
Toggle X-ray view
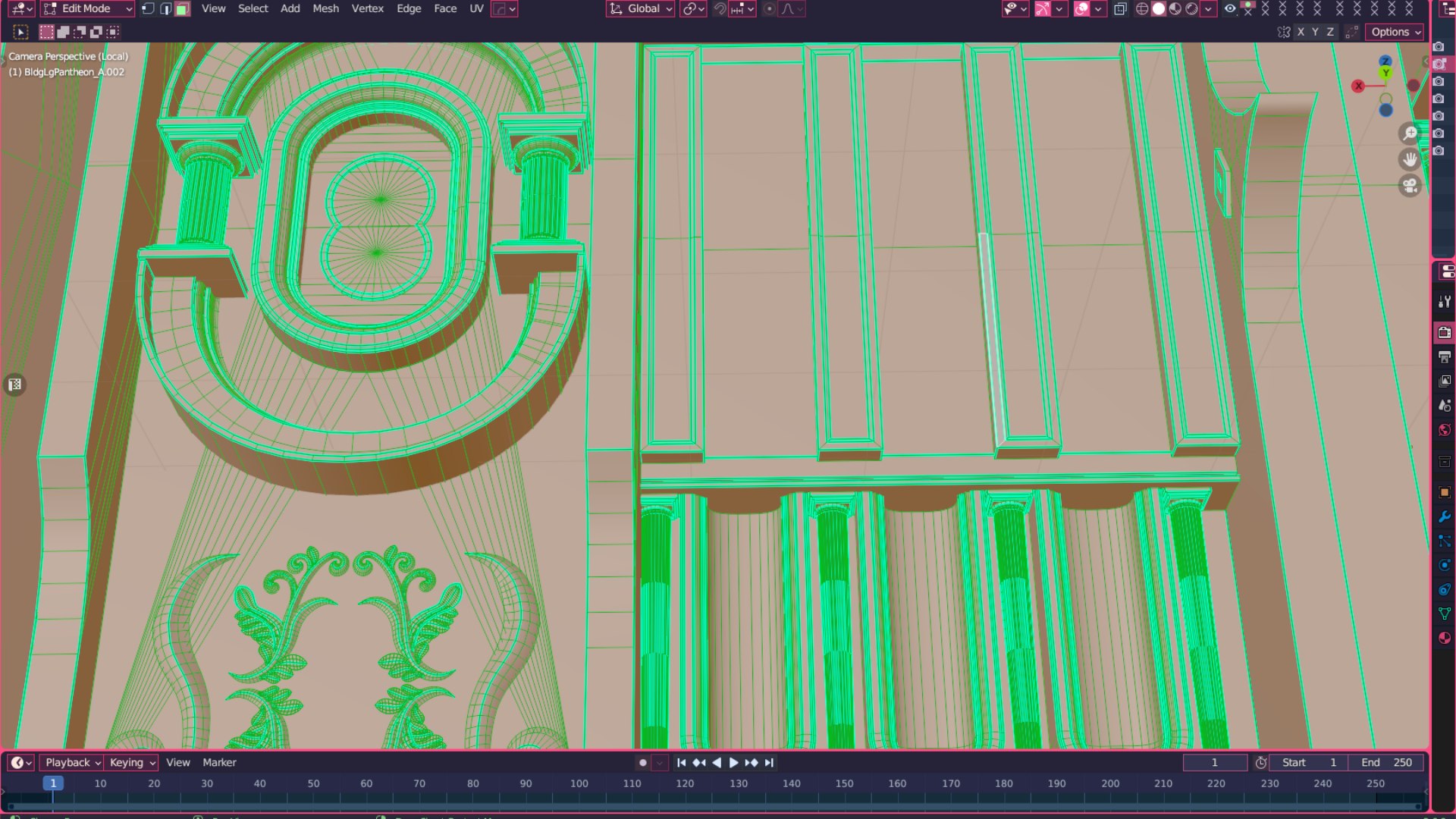pyautogui.click(x=1120, y=9)
